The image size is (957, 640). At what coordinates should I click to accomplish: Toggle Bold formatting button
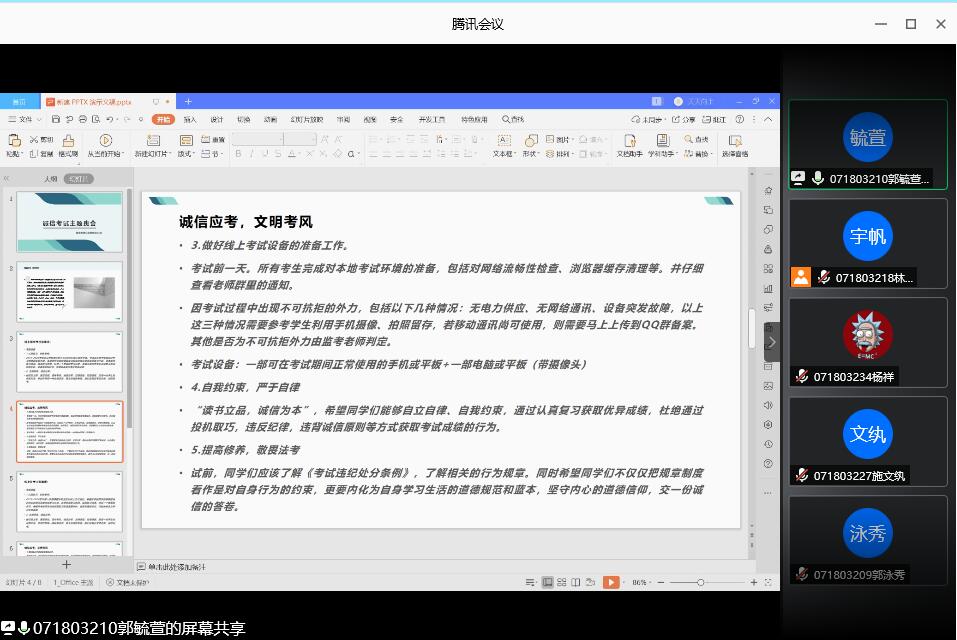(239, 154)
